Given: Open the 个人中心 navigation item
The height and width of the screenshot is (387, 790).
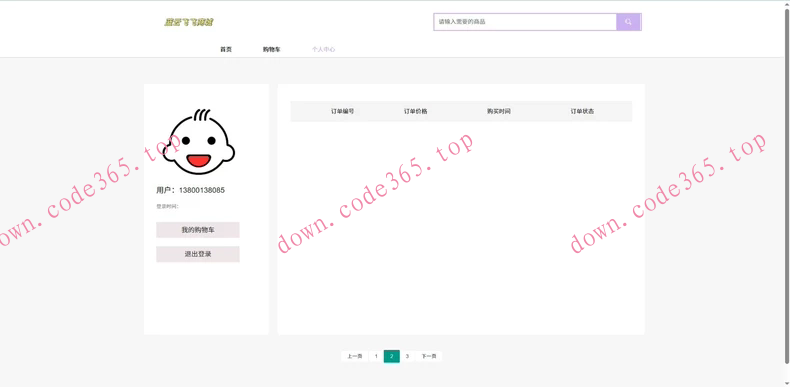Looking at the screenshot, I should [323, 49].
